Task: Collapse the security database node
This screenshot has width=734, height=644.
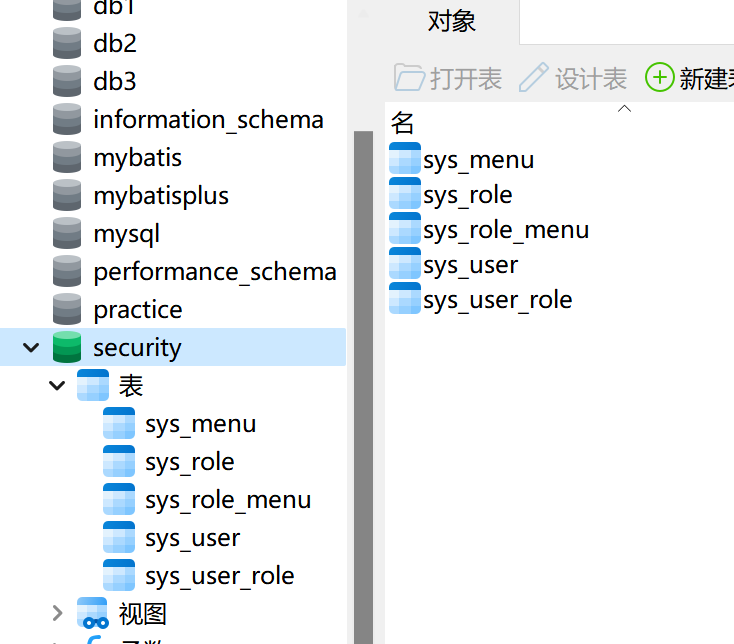Action: click(x=32, y=348)
